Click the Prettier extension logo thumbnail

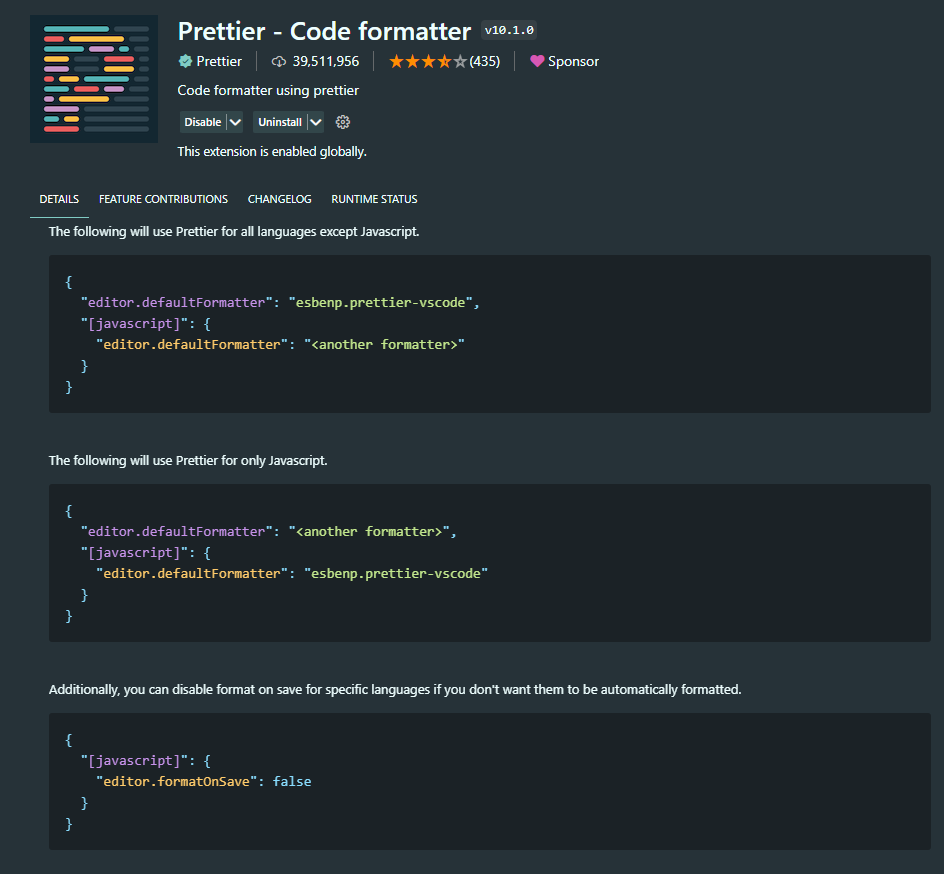(94, 79)
